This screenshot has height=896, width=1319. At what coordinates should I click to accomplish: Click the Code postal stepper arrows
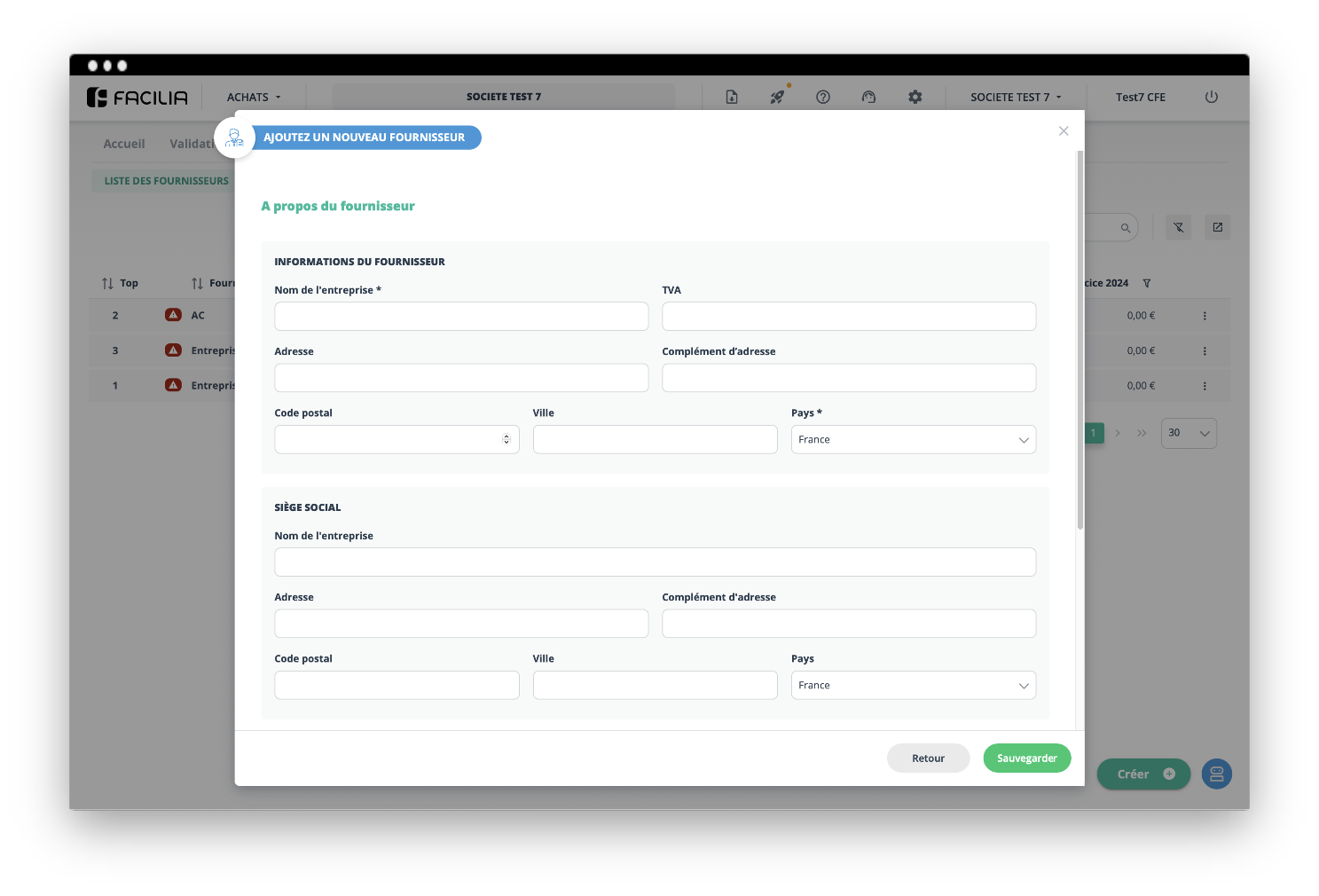point(506,440)
